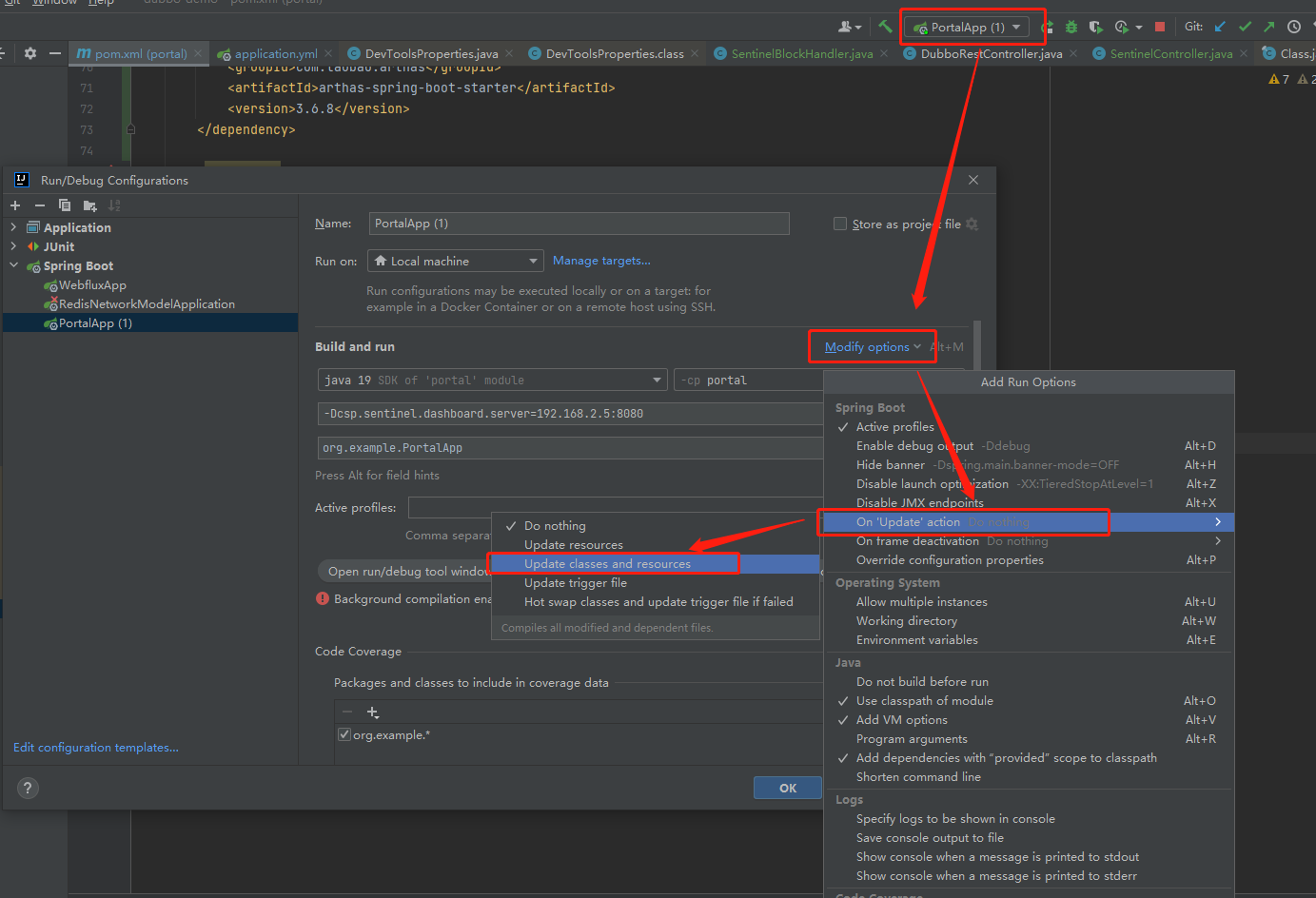Close the application.yml editor tab
Viewport: 1316px width, 898px height.
tap(328, 53)
